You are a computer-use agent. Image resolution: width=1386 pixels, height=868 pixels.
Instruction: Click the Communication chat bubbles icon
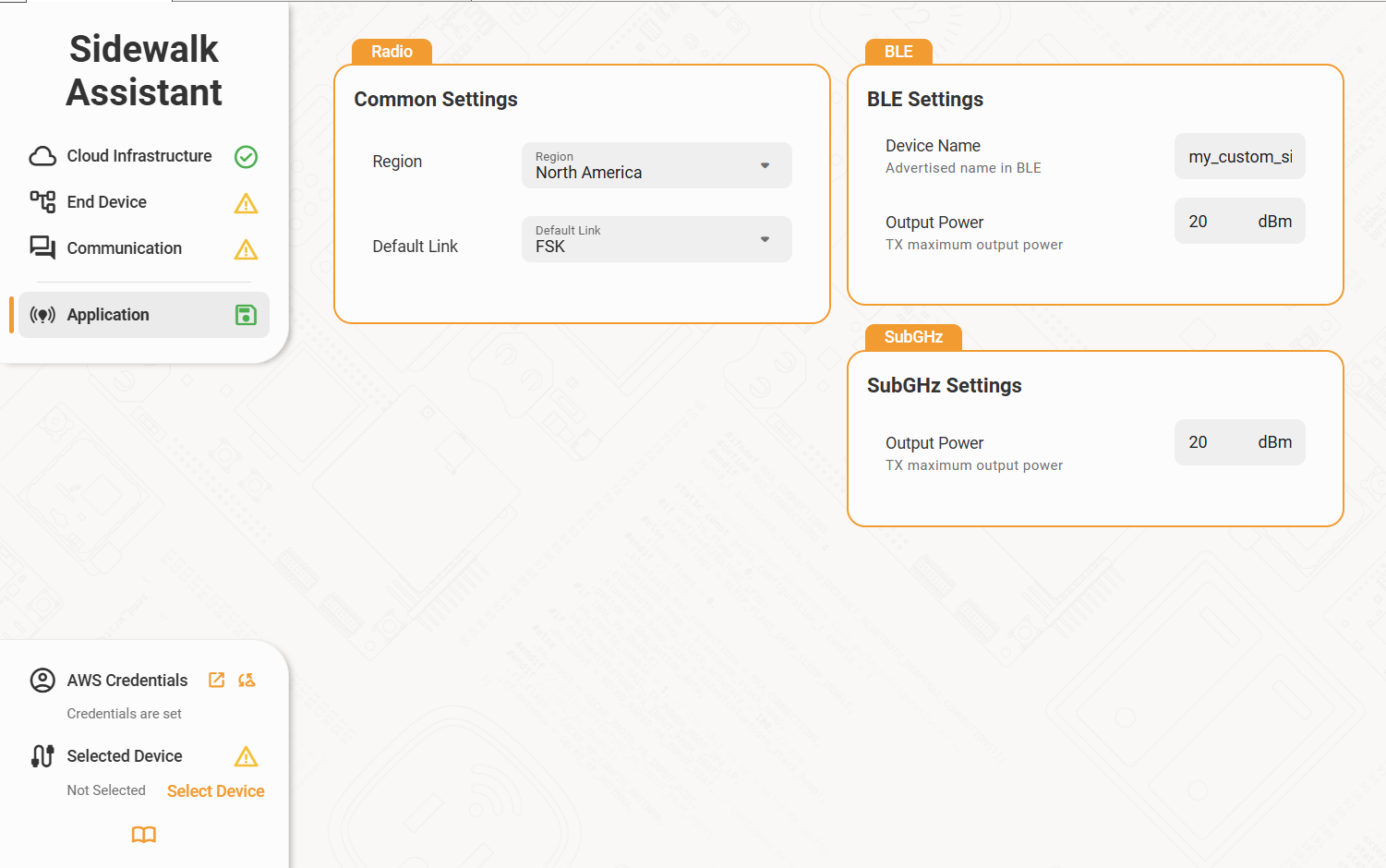point(42,248)
